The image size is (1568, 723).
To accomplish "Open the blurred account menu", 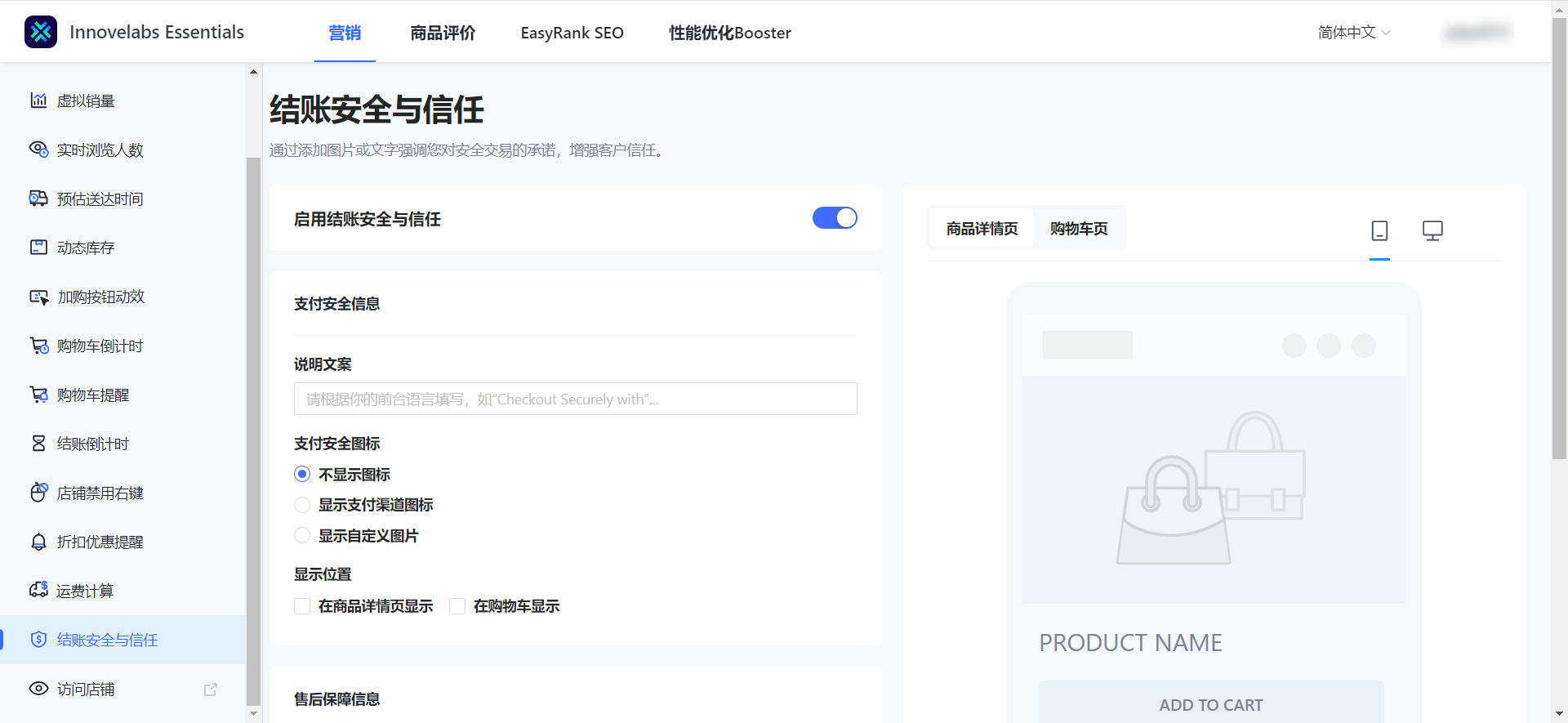I will click(x=1477, y=32).
